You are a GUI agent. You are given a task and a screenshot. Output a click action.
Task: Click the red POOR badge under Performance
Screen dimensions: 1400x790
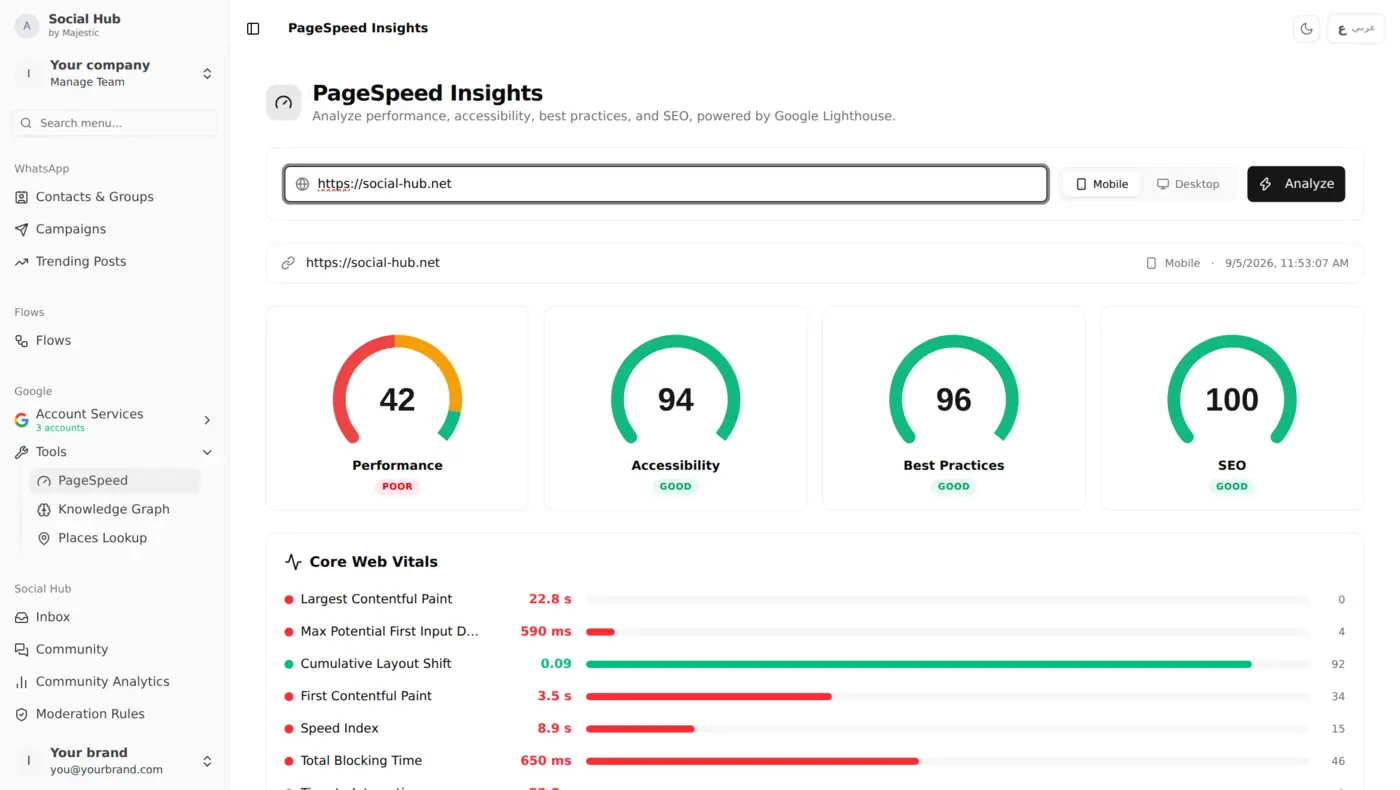(x=397, y=487)
